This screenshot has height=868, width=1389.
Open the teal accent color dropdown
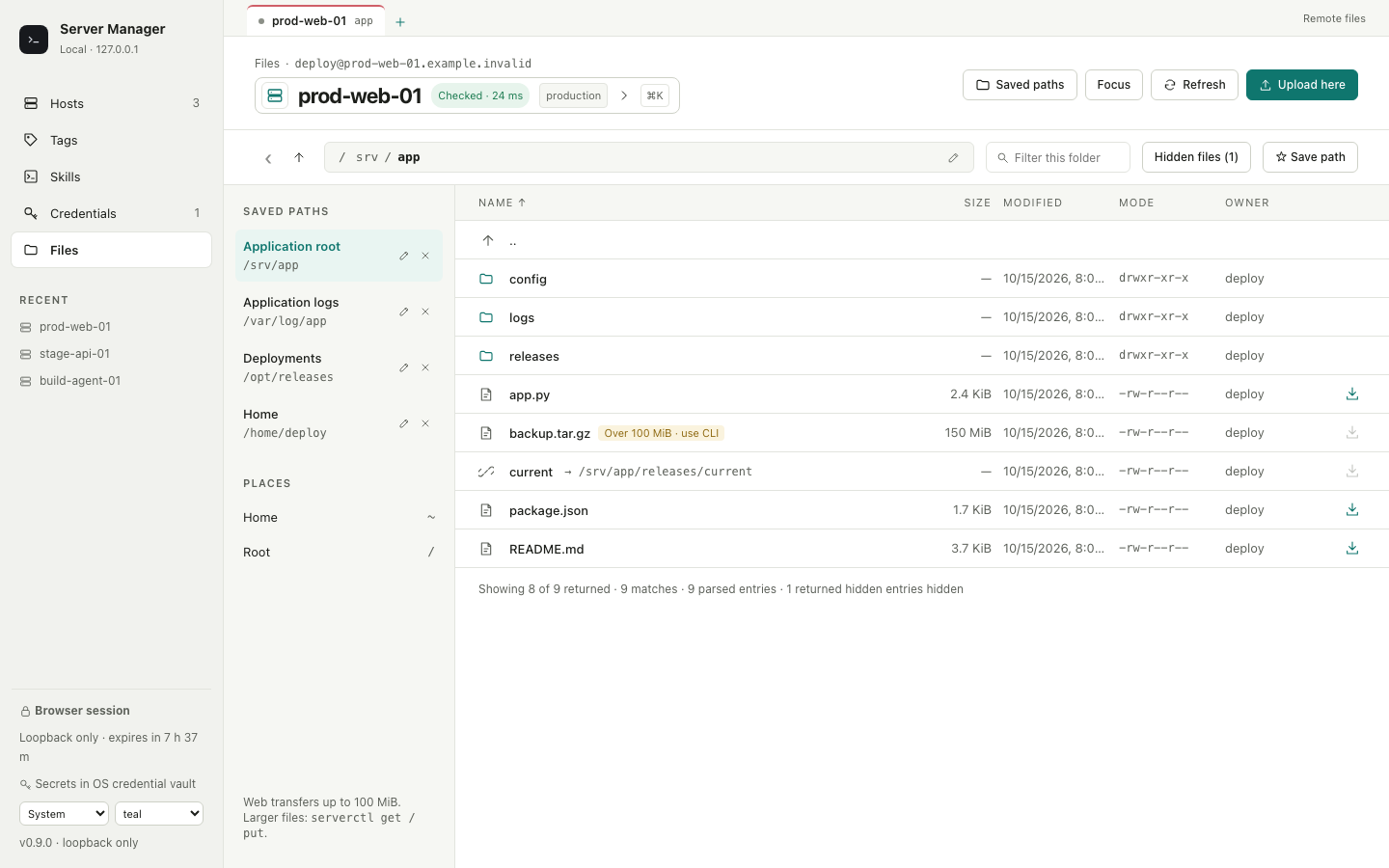point(159,814)
